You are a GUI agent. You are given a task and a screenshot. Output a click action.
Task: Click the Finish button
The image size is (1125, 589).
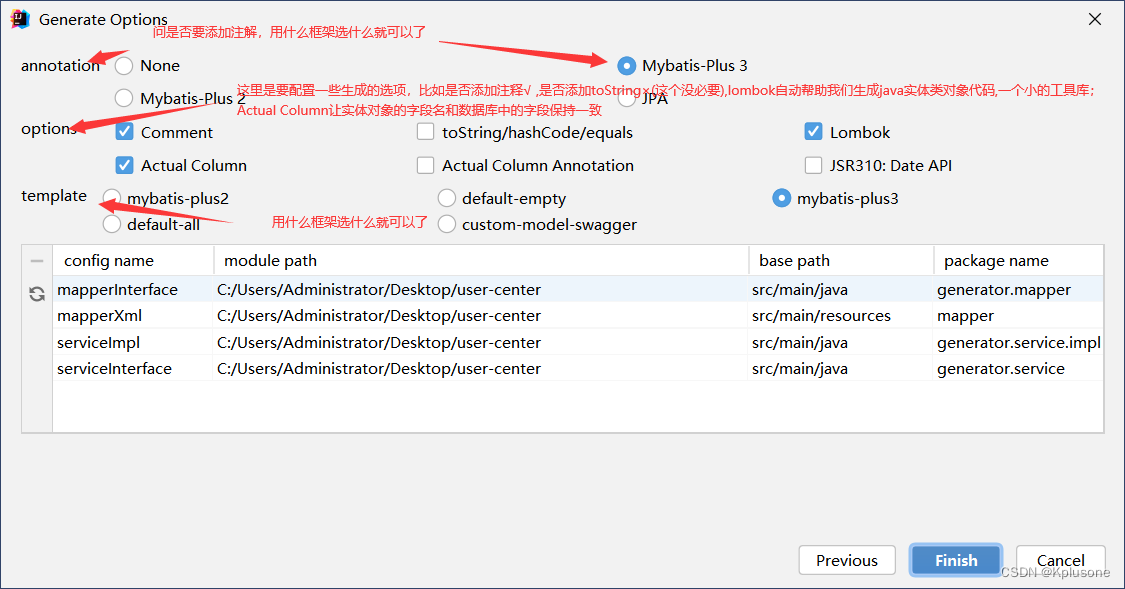click(956, 560)
